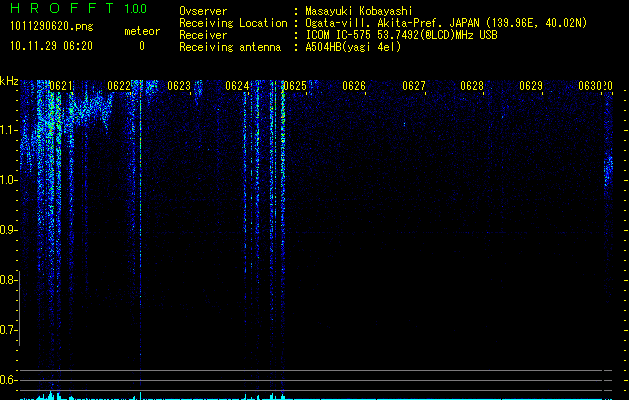
Task: Click the 'meteor' label
Action: point(142,31)
